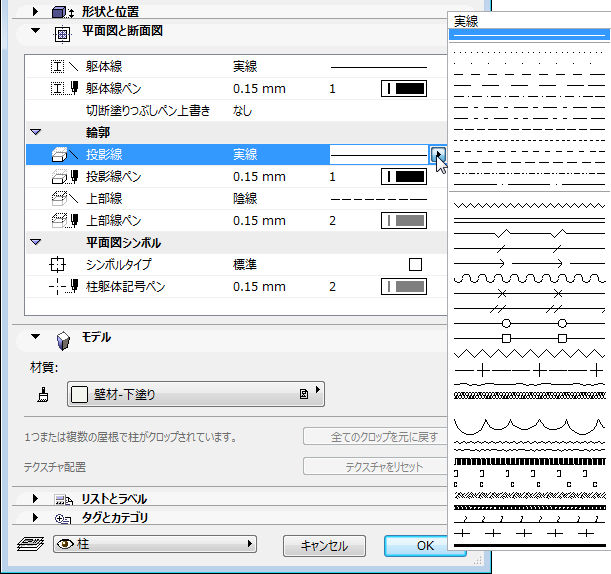Collapse the 平面図シンボル group triangle
The width and height of the screenshot is (611, 574).
36,242
